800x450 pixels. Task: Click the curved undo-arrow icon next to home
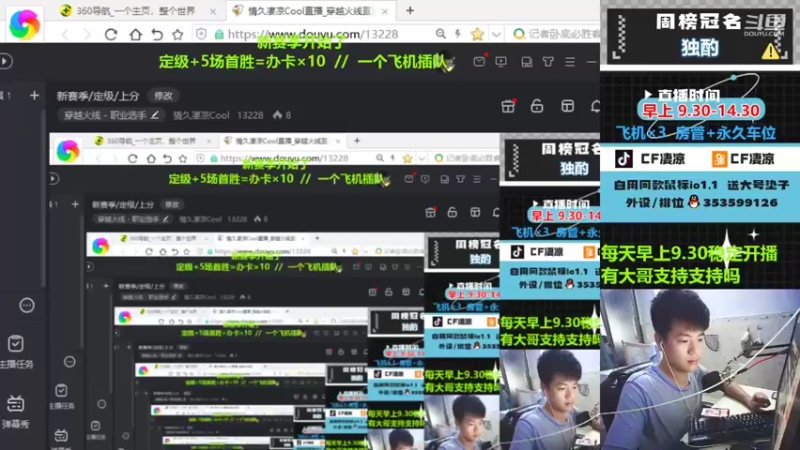coord(157,34)
